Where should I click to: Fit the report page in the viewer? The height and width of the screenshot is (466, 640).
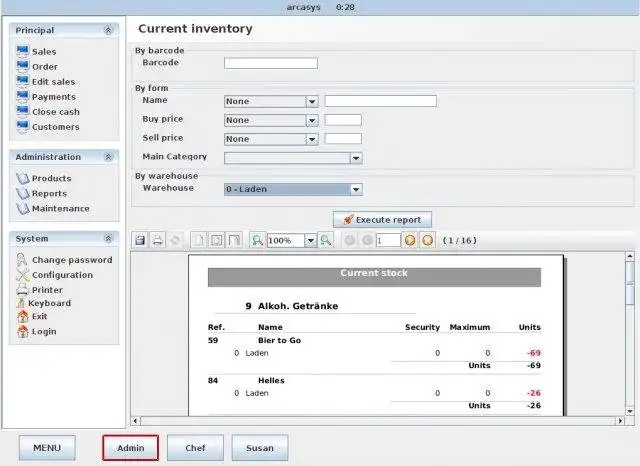(x=216, y=240)
